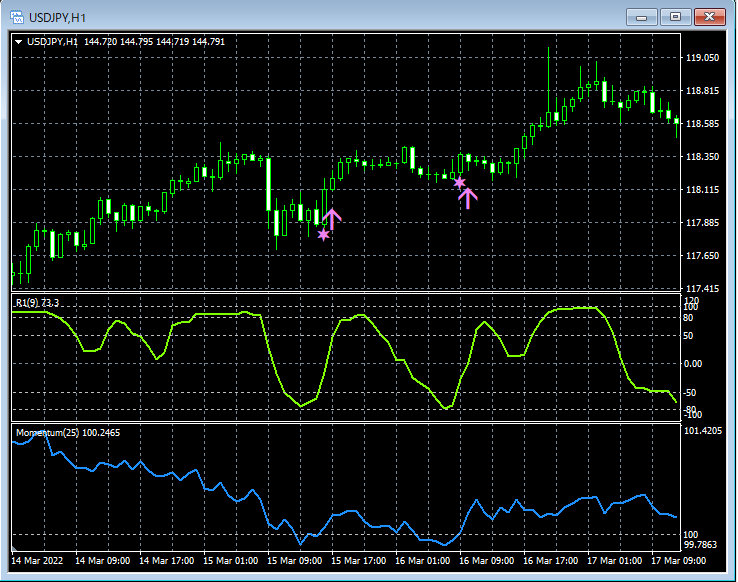Select the pink star marker near 118.115
Viewport: 738px width, 582px height.
pyautogui.click(x=459, y=182)
